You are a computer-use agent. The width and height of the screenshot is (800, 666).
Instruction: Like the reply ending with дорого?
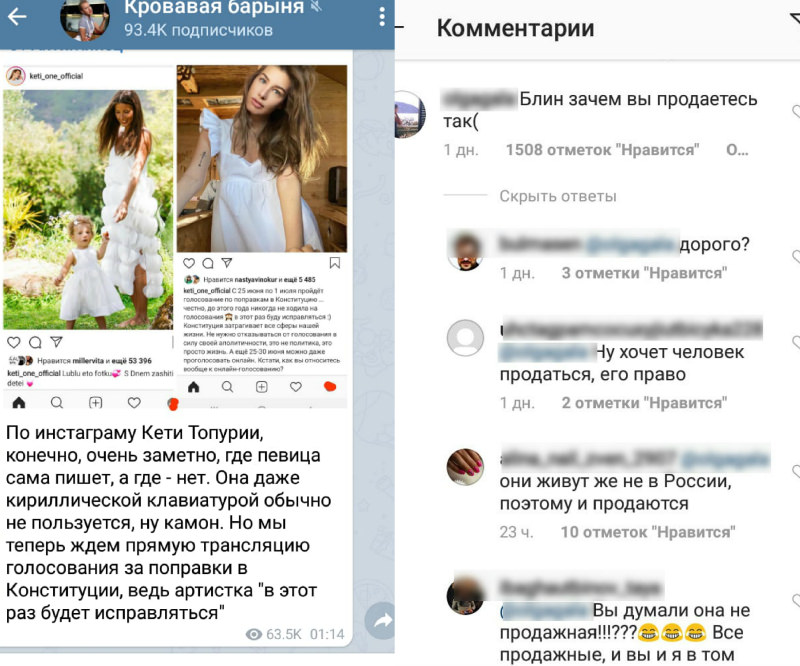pos(795,256)
